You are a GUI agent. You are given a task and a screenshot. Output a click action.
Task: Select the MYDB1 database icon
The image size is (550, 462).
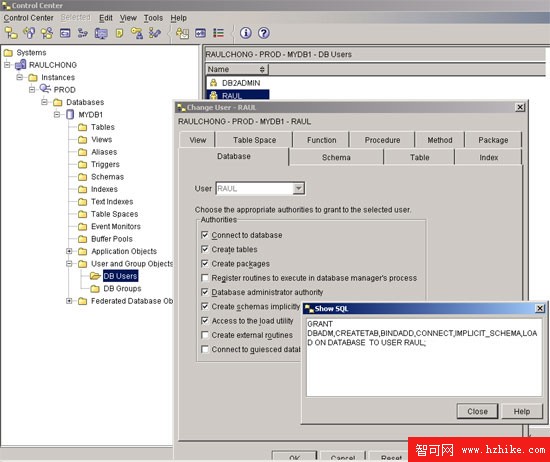tap(70, 114)
